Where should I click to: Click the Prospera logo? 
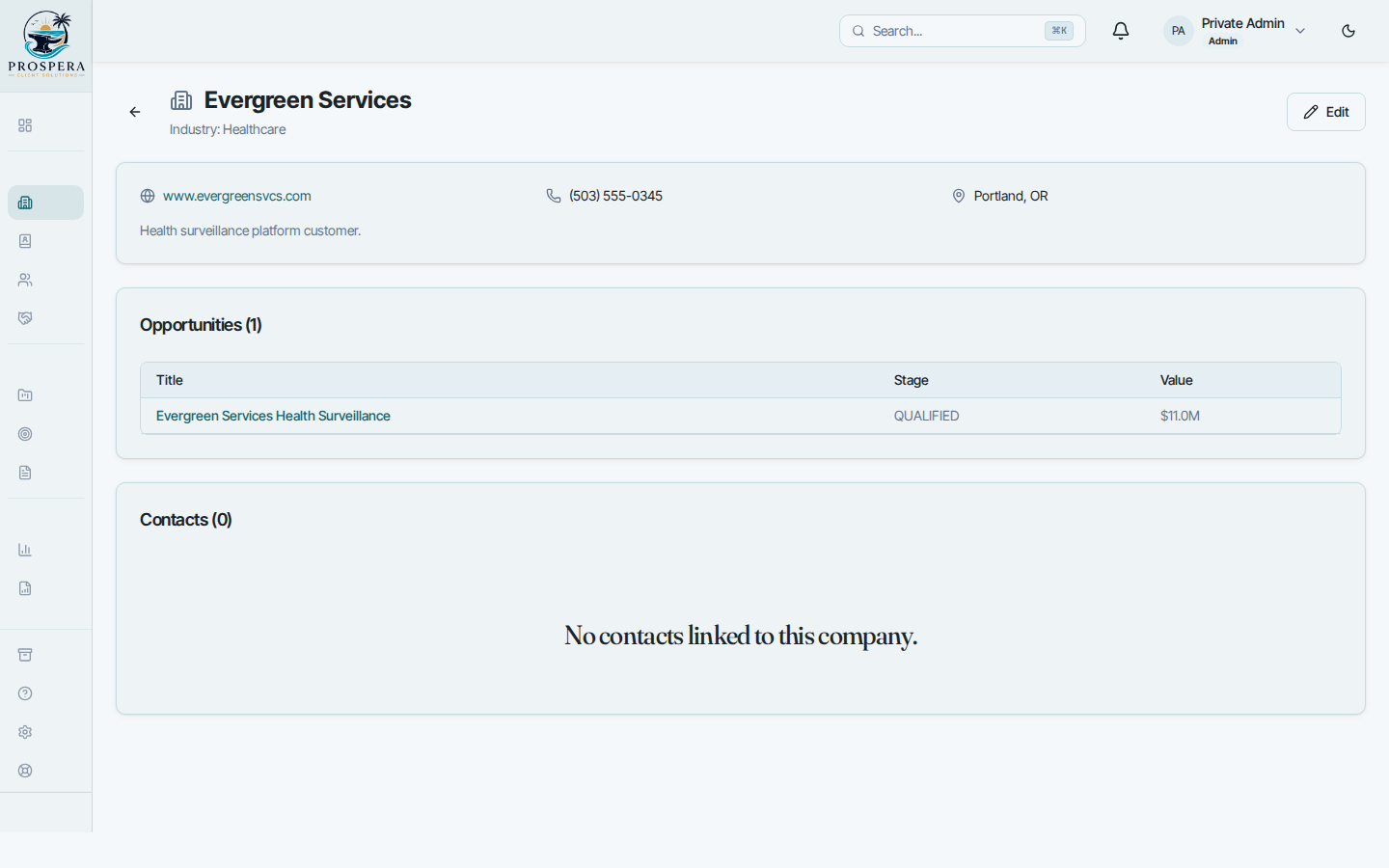[x=46, y=44]
